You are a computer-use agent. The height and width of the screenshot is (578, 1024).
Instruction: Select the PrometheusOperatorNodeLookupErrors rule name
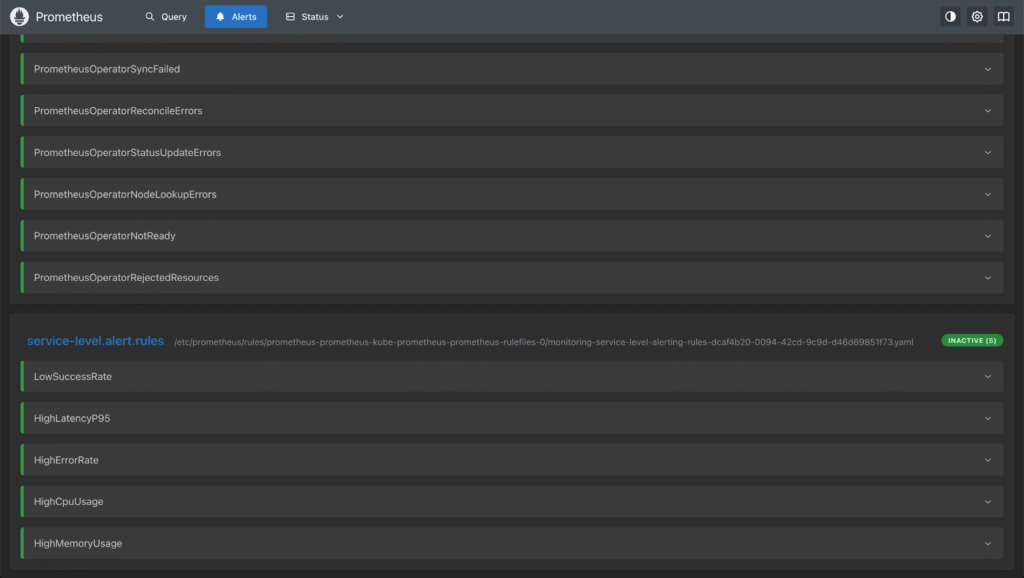(125, 195)
